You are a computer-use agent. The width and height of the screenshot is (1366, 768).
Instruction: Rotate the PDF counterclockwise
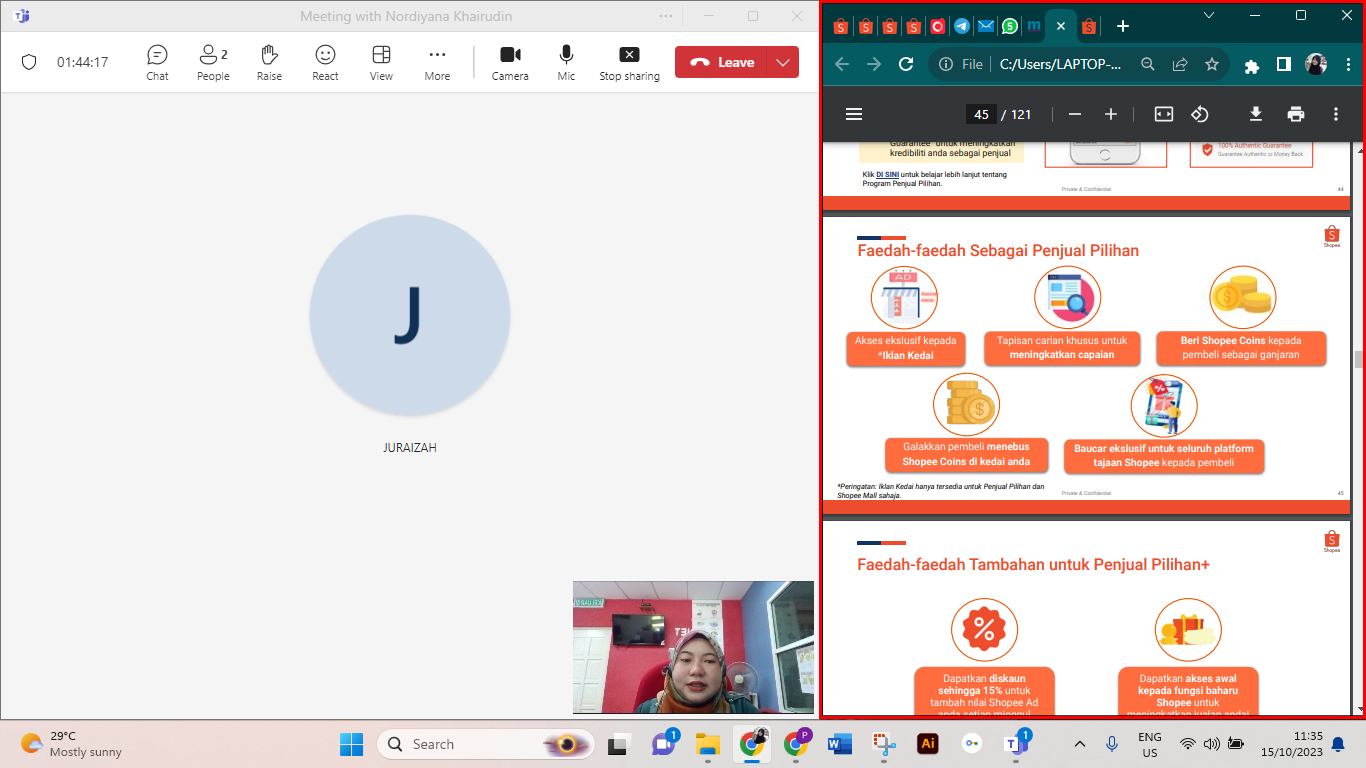[x=1200, y=114]
